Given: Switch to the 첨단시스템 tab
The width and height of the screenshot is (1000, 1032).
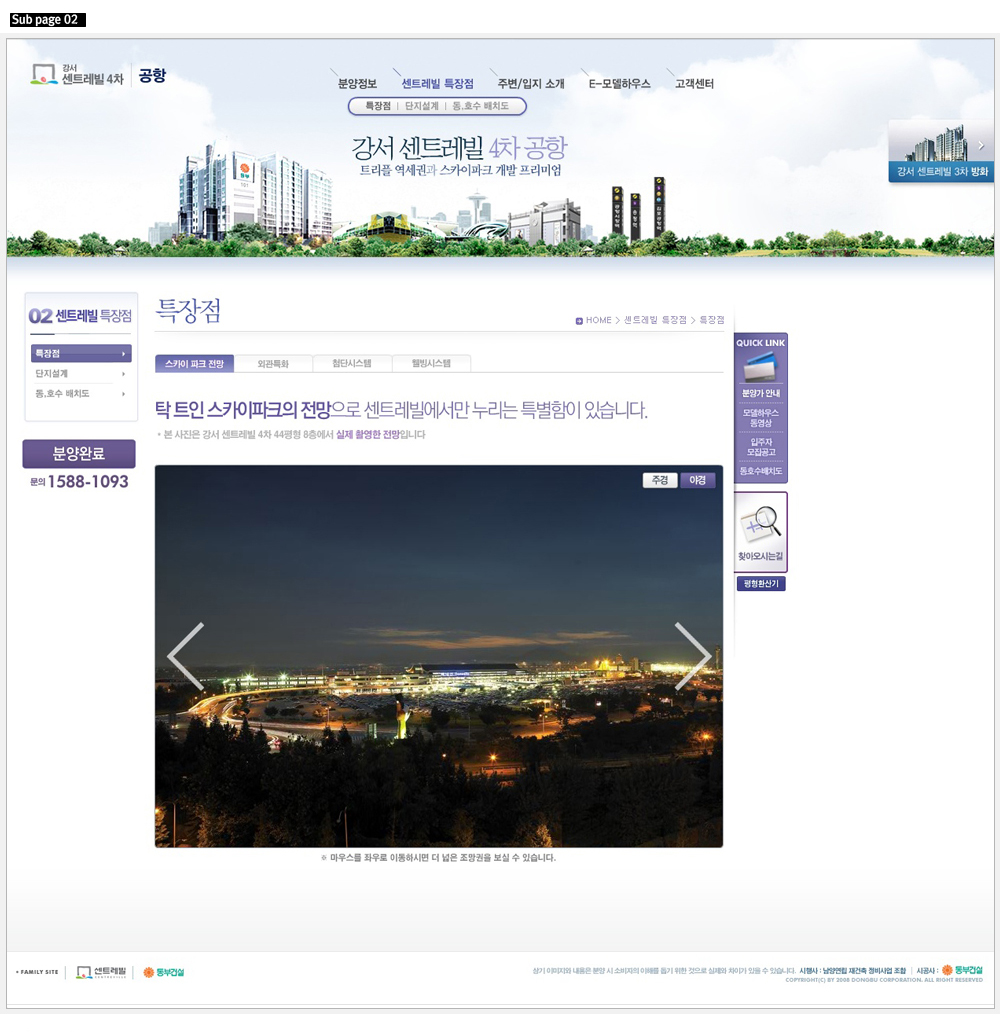Looking at the screenshot, I should (352, 364).
